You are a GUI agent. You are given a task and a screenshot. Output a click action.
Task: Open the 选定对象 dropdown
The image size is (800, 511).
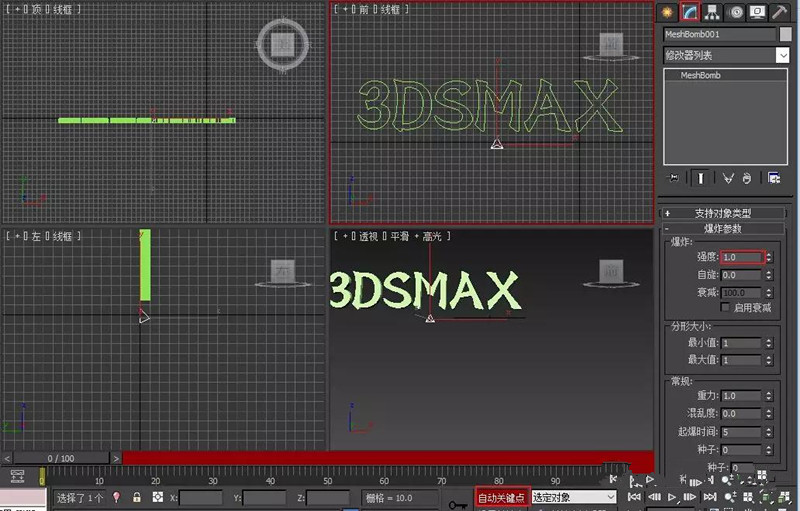point(573,497)
